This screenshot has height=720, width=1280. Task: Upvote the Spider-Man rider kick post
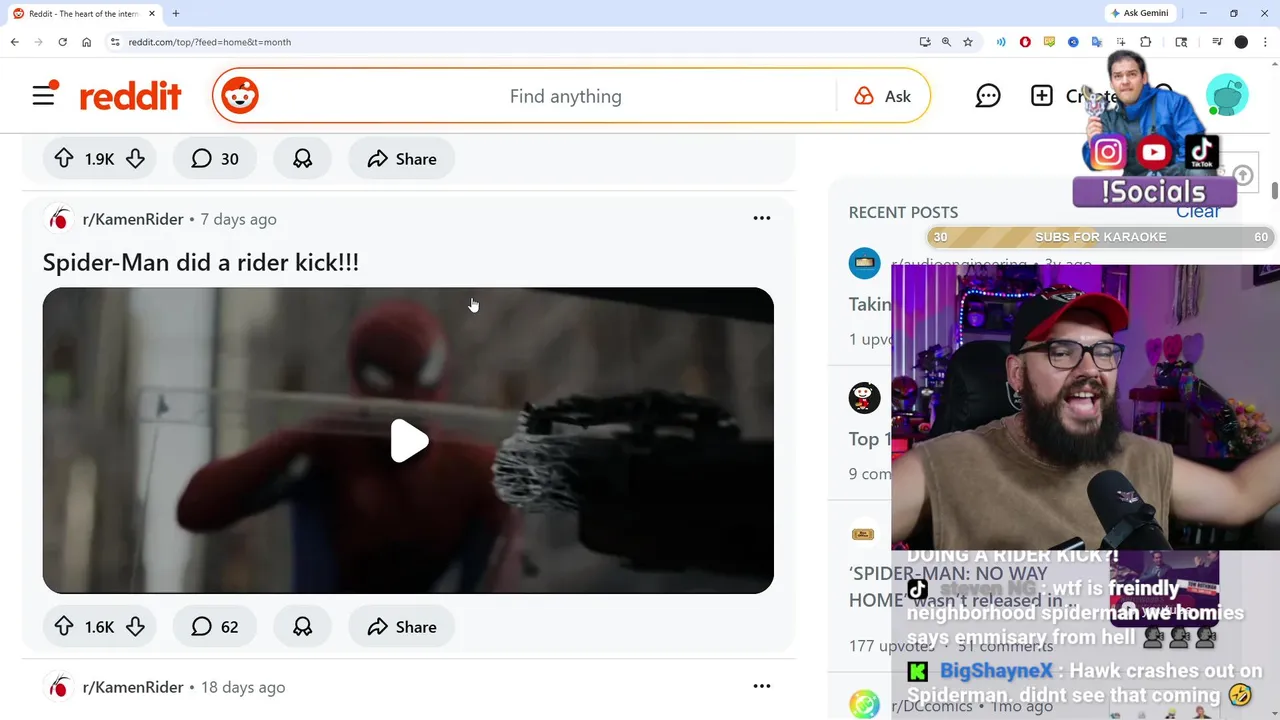pyautogui.click(x=64, y=627)
